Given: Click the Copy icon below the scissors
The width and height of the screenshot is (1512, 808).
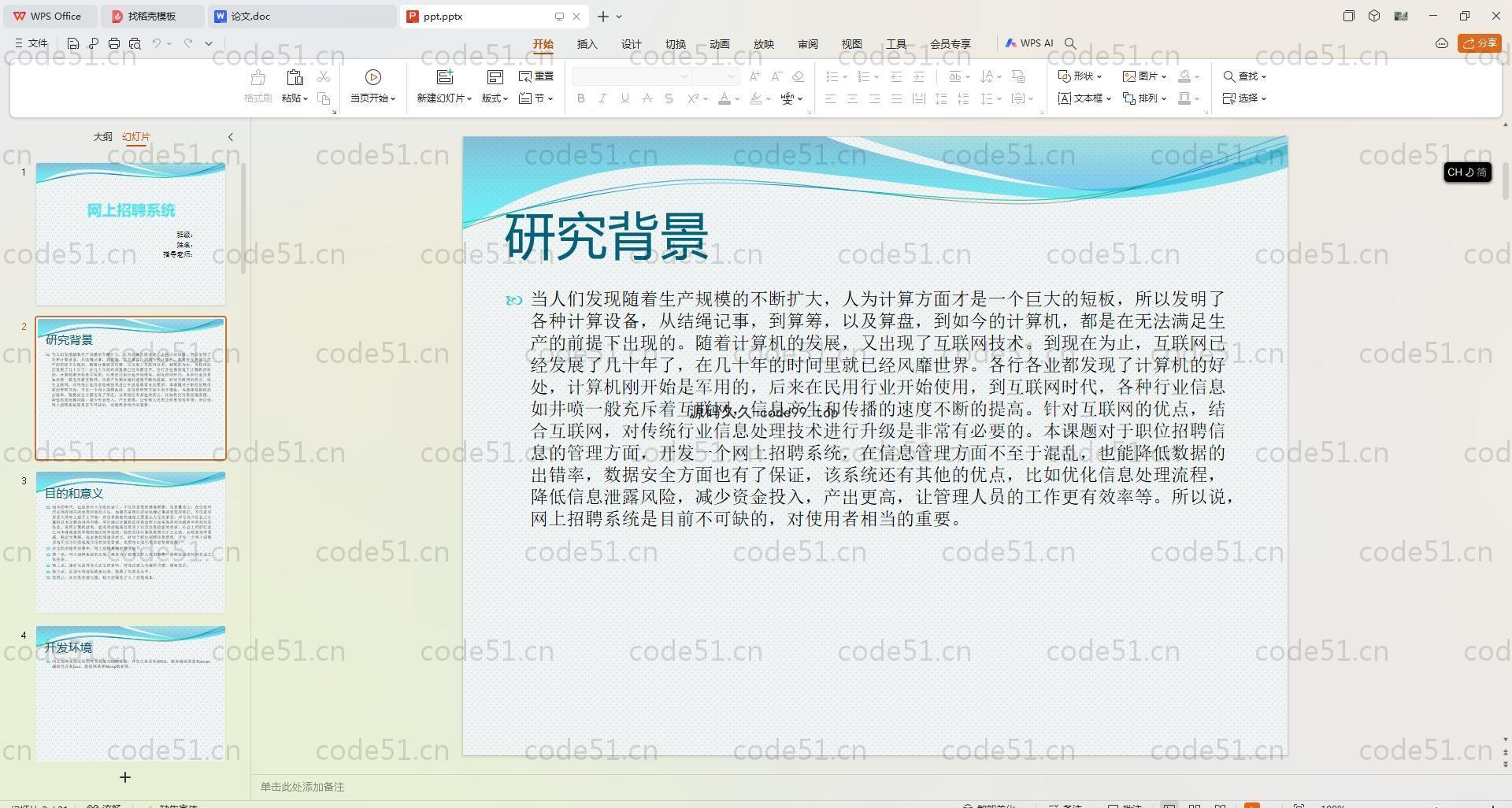Looking at the screenshot, I should [324, 98].
